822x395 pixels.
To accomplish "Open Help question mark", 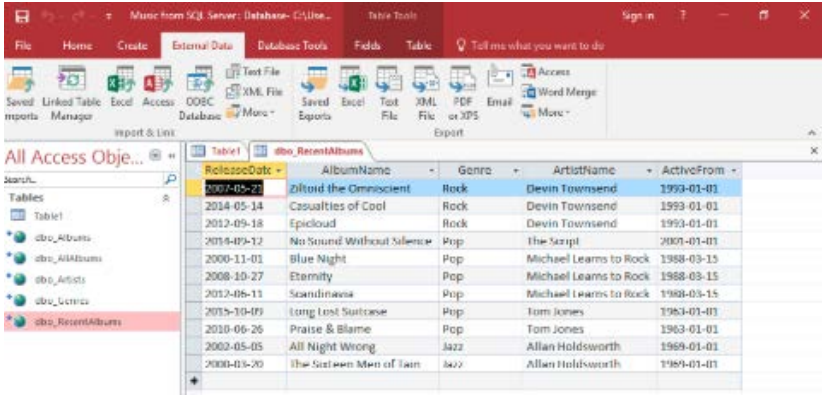I will tap(684, 16).
